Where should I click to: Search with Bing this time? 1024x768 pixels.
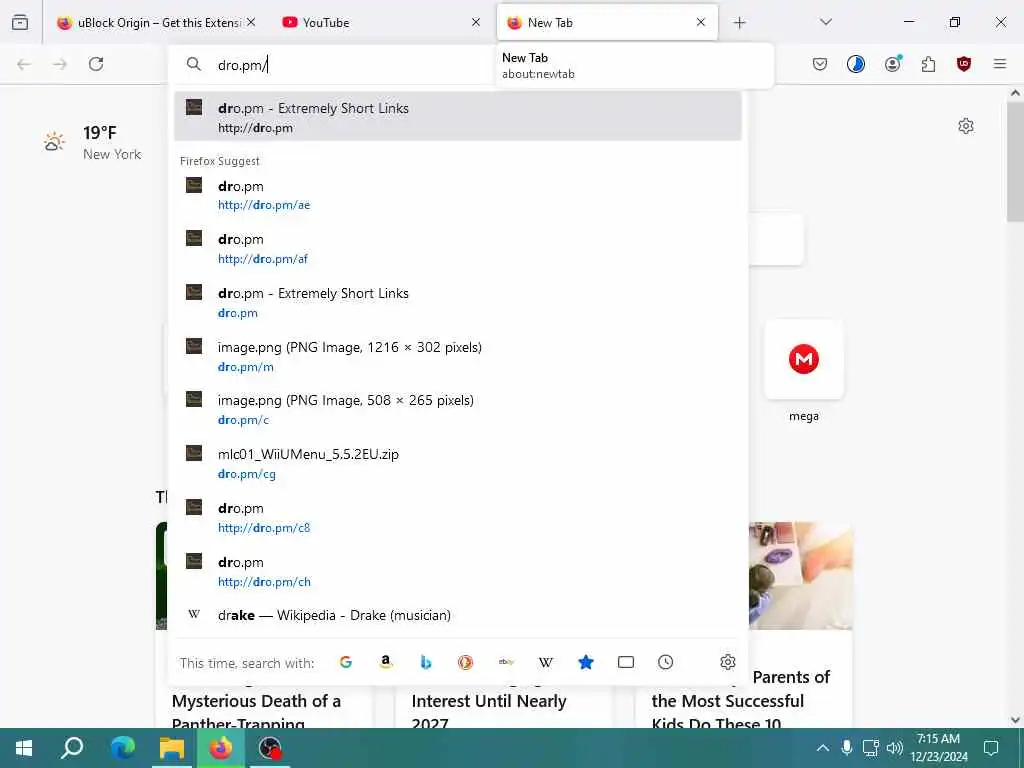(x=426, y=662)
